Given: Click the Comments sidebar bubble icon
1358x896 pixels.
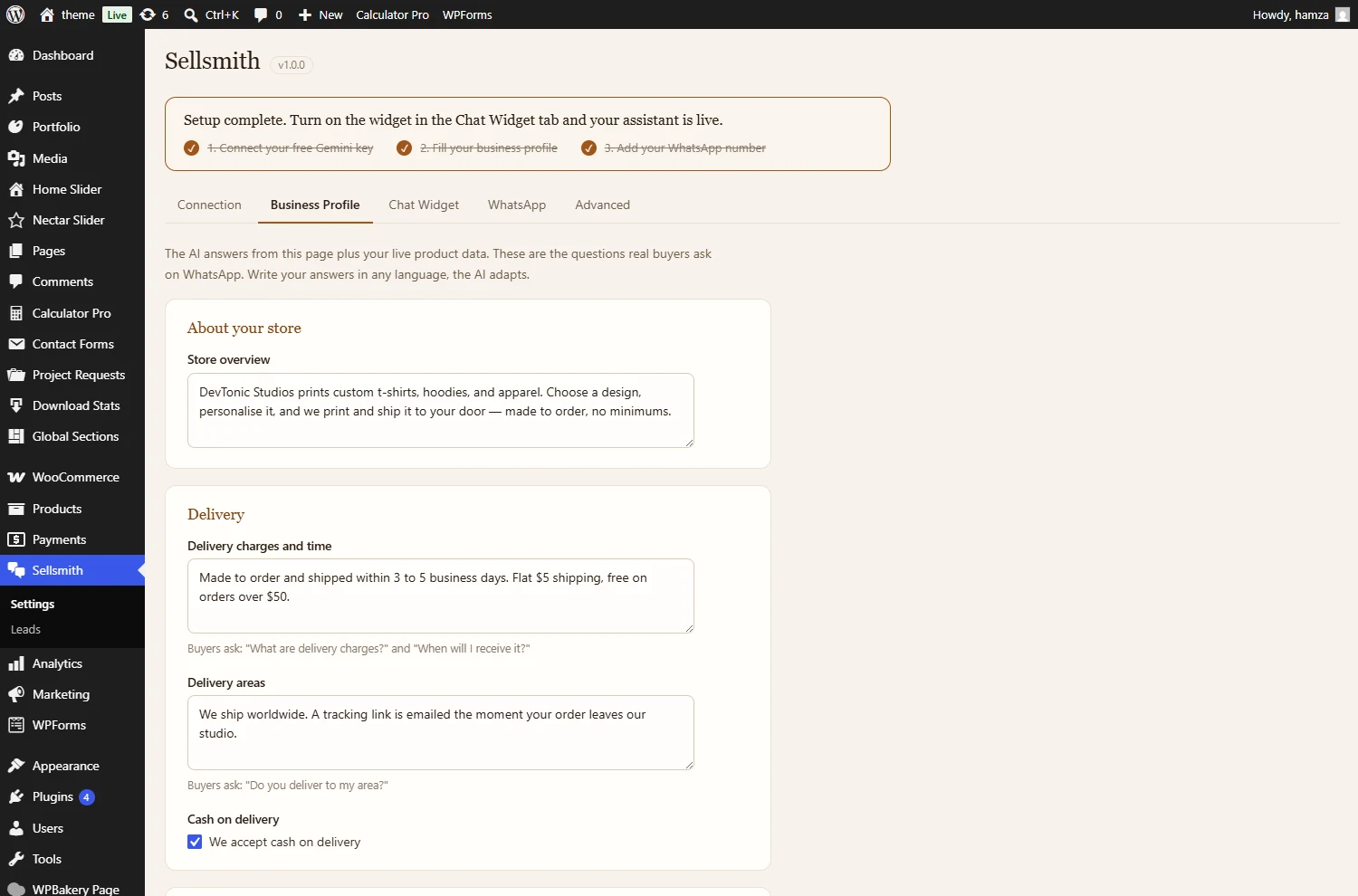Looking at the screenshot, I should tap(16, 281).
